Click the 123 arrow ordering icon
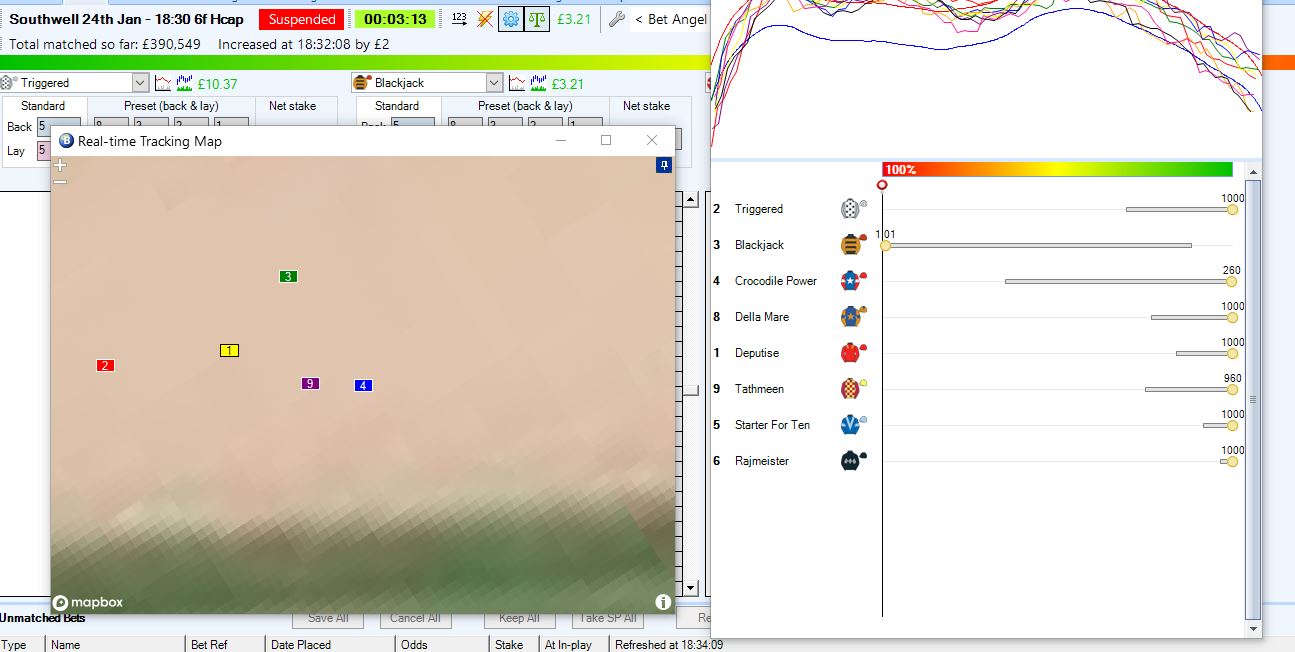1295x652 pixels. pos(459,19)
